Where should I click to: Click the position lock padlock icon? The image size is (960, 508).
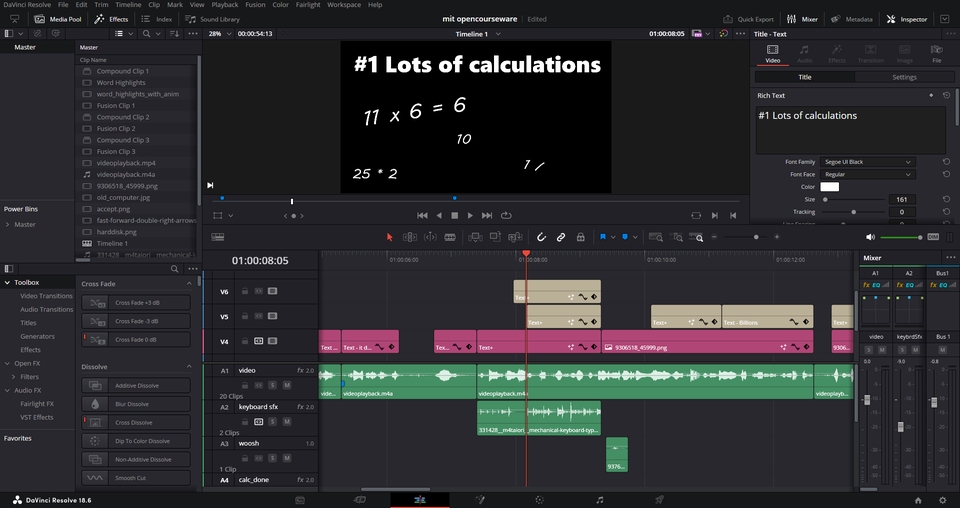580,237
